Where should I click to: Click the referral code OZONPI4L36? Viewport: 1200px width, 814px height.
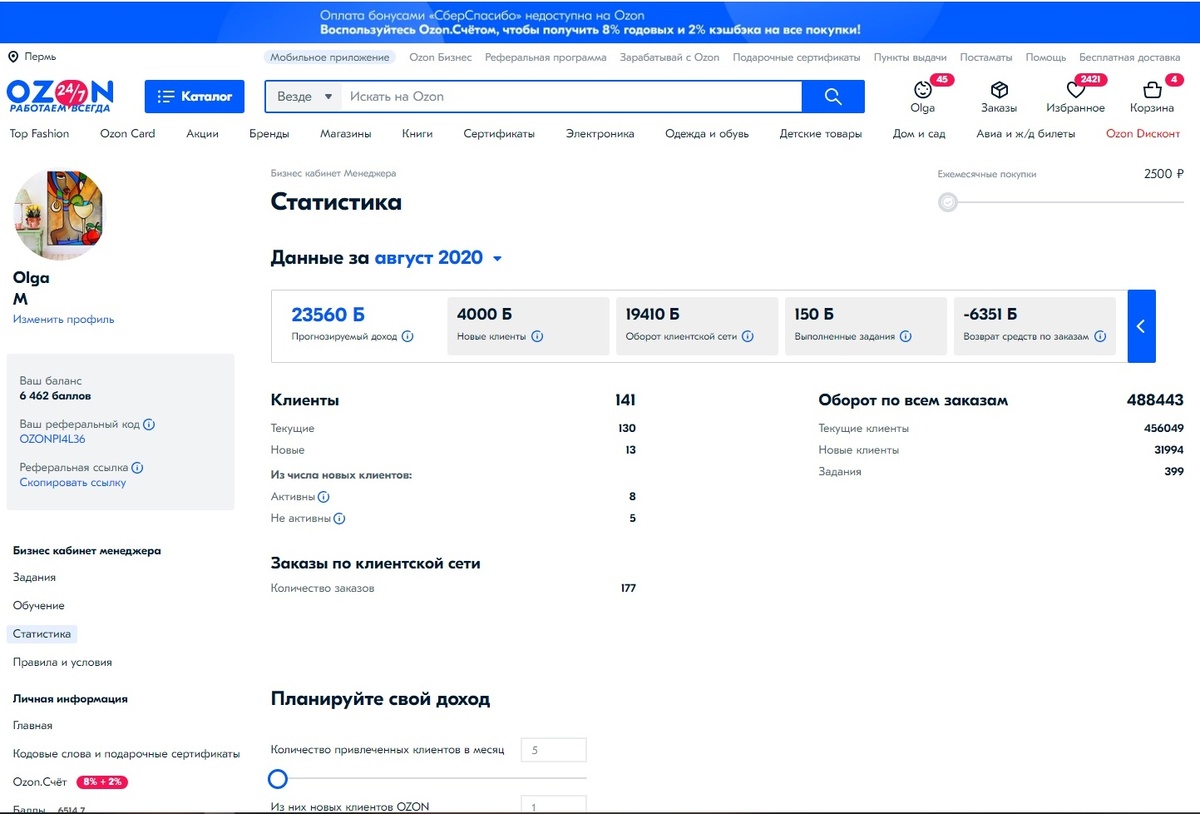tap(53, 439)
